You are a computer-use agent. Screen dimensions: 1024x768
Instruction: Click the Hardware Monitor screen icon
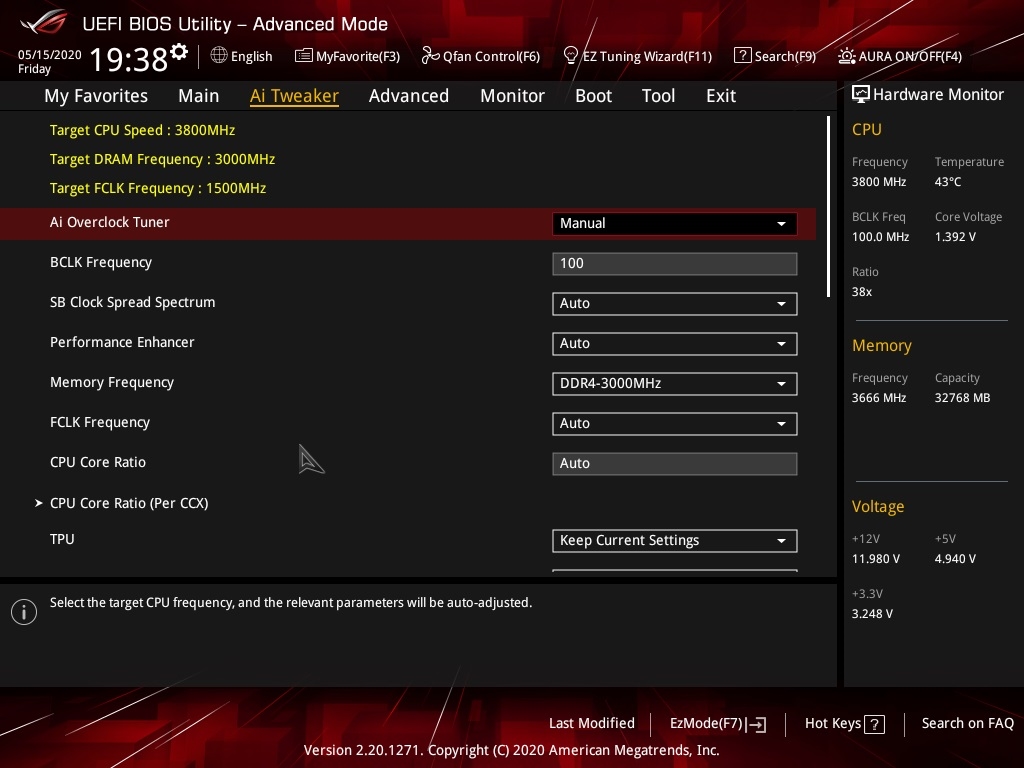click(861, 94)
